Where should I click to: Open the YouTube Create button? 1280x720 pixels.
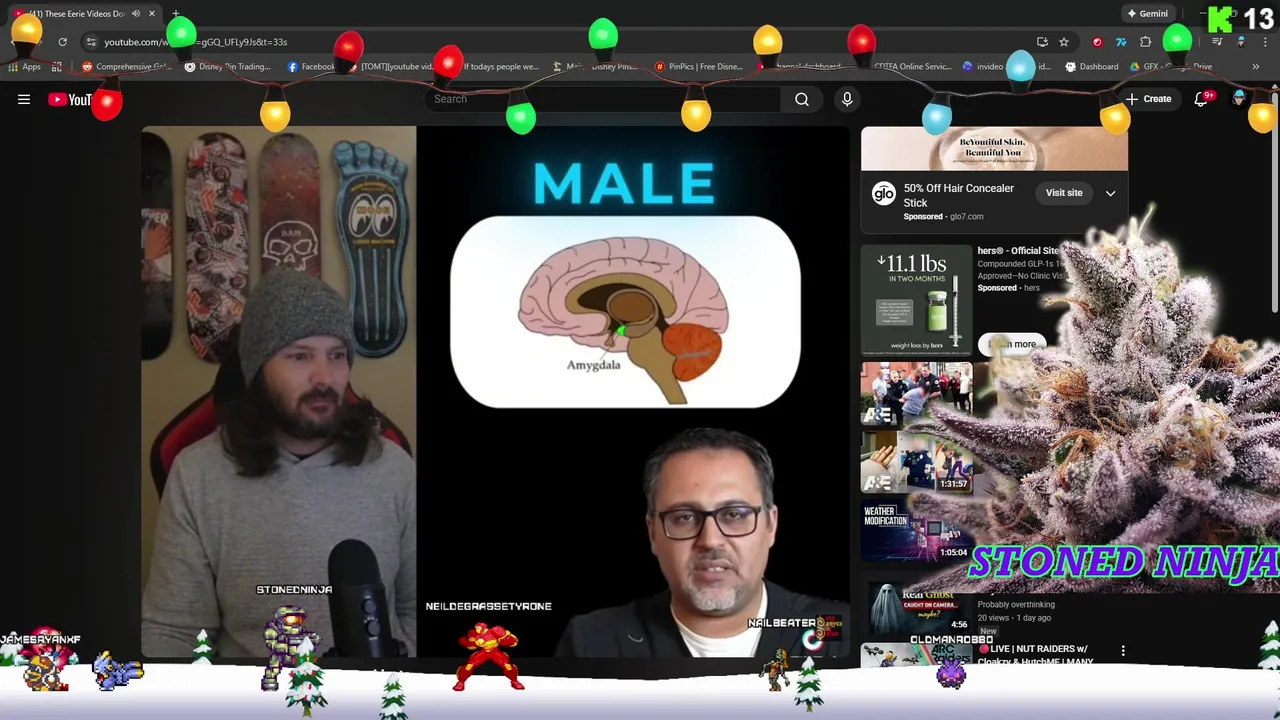[x=1148, y=99]
